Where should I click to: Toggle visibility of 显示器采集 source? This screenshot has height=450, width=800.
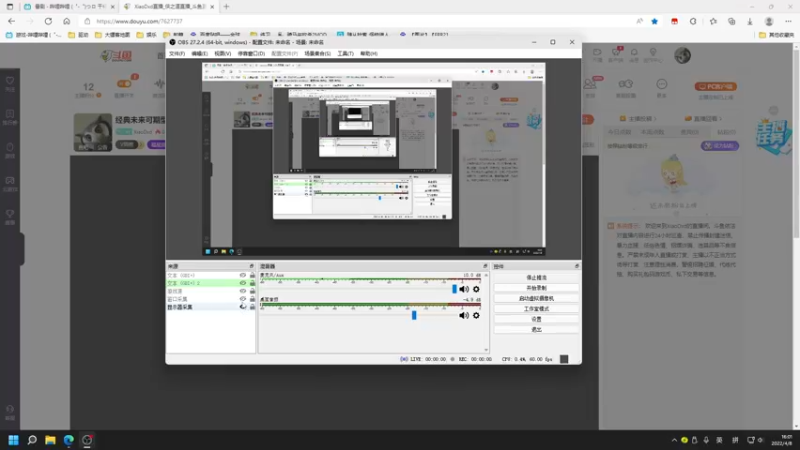pyautogui.click(x=243, y=307)
